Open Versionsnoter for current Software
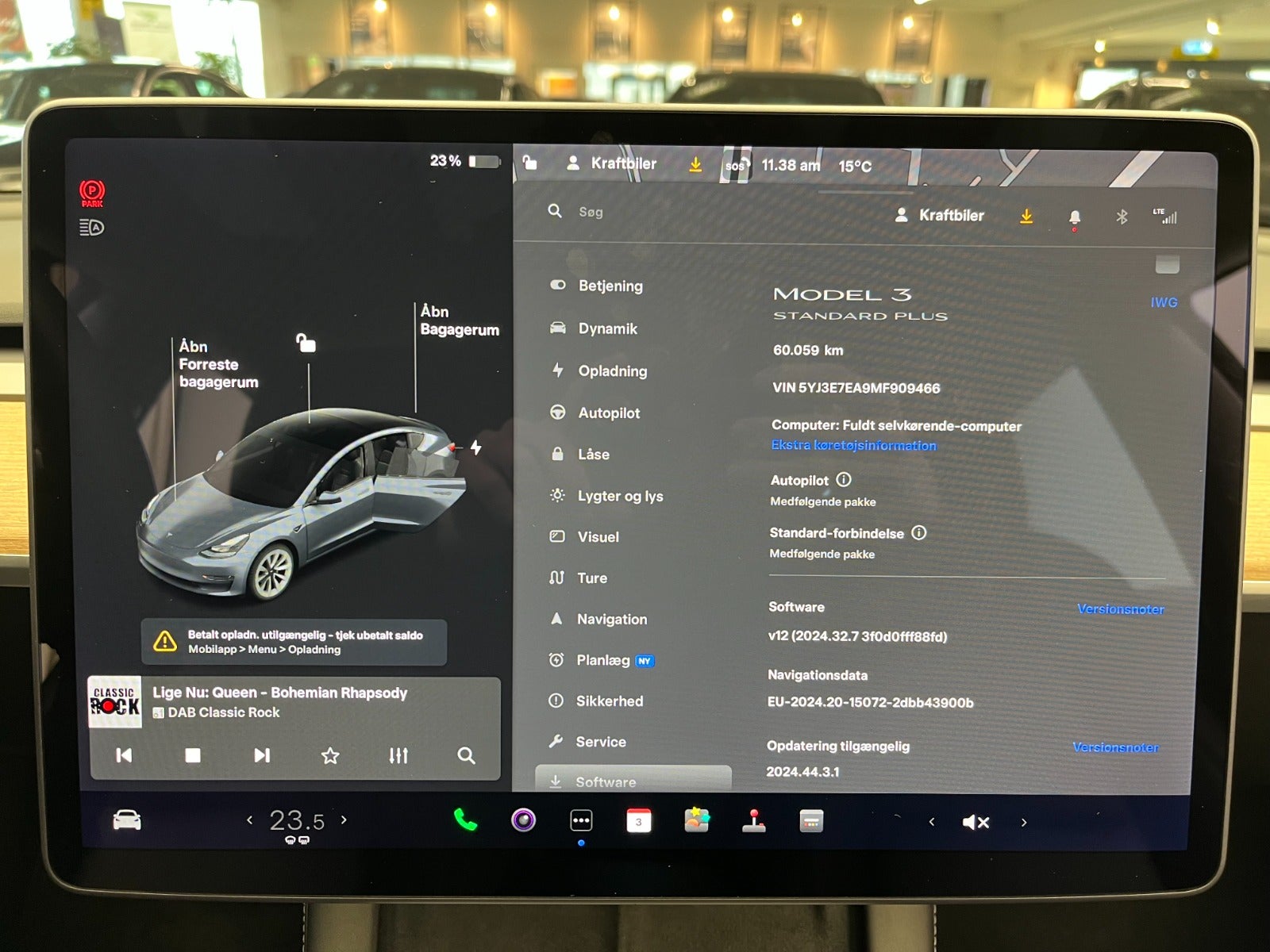This screenshot has width=1270, height=952. coord(1120,609)
